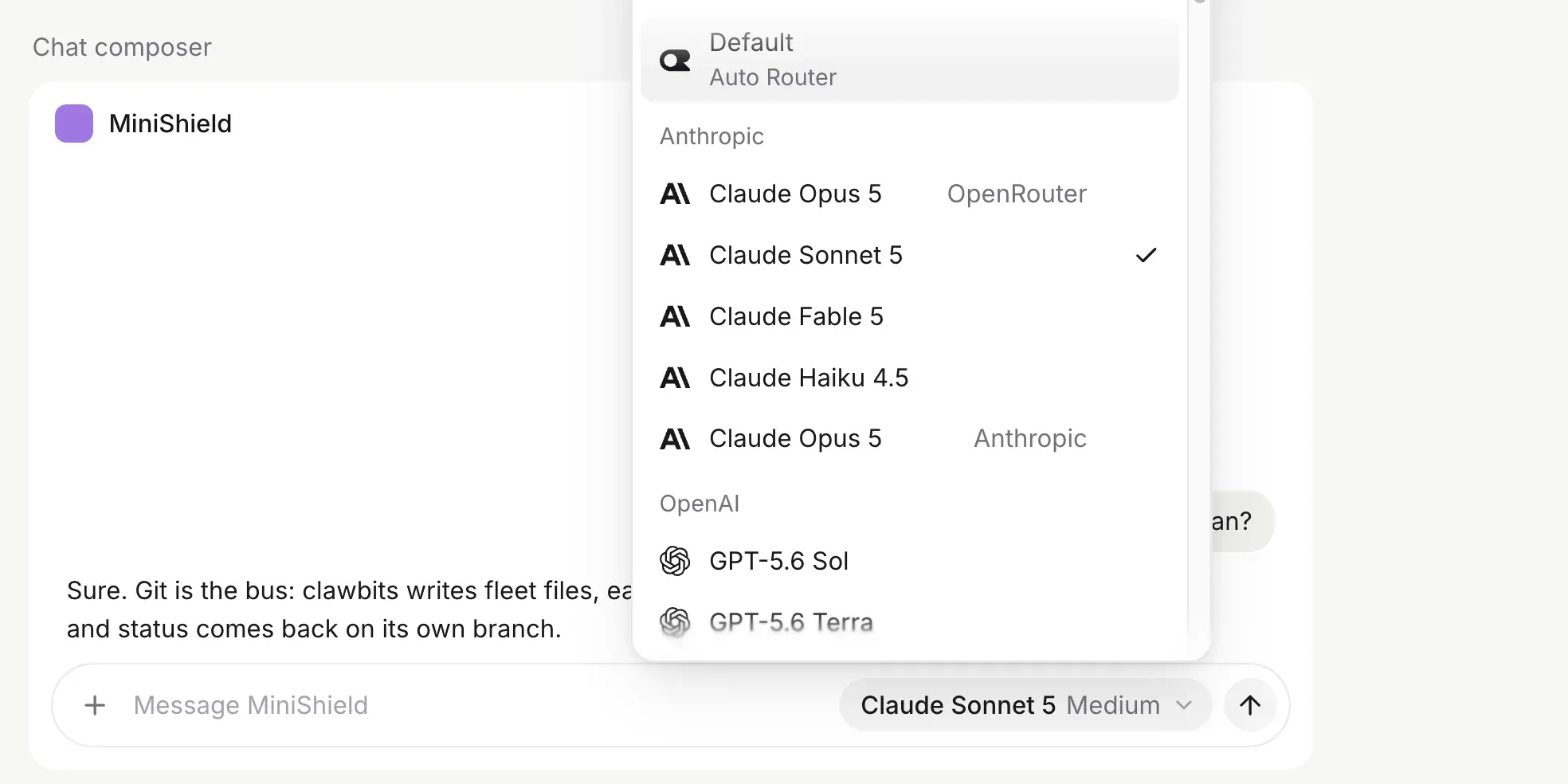This screenshot has width=1568, height=784.
Task: Click the MiniShield chat title
Action: [x=171, y=123]
